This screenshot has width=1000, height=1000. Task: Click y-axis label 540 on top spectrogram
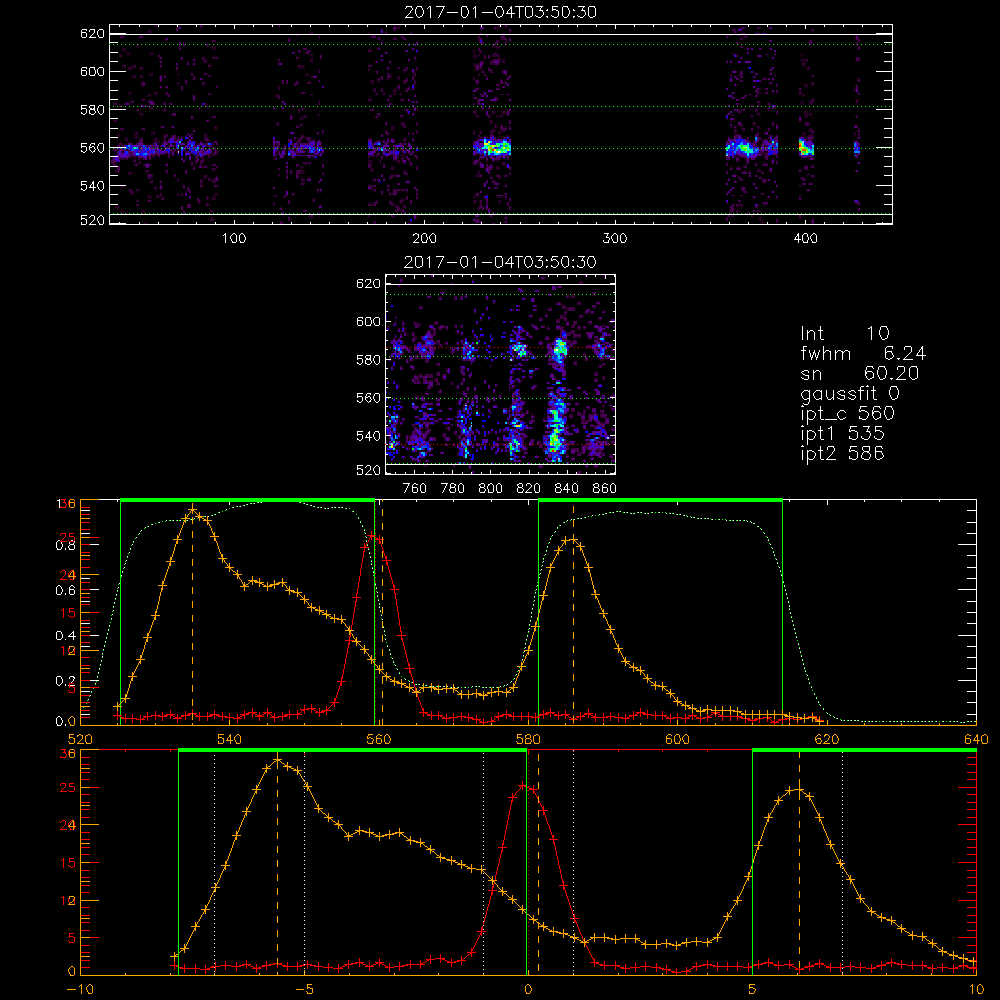pos(92,186)
